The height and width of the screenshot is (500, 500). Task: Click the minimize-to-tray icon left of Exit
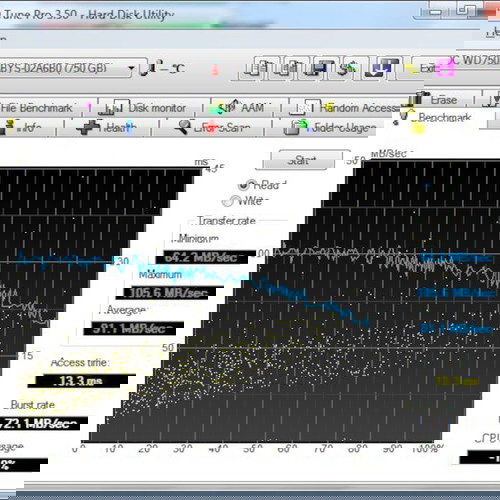[x=382, y=68]
